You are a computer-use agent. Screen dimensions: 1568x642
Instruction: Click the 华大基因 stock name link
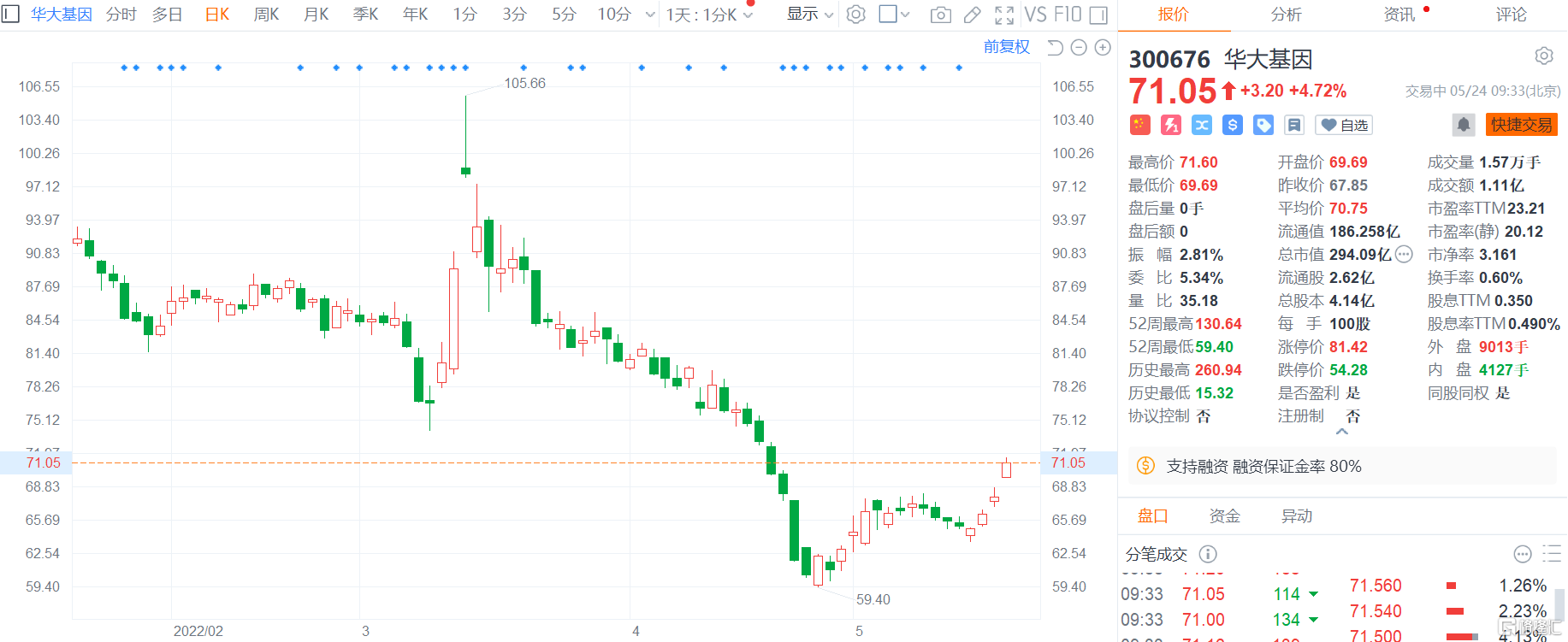pyautogui.click(x=62, y=15)
